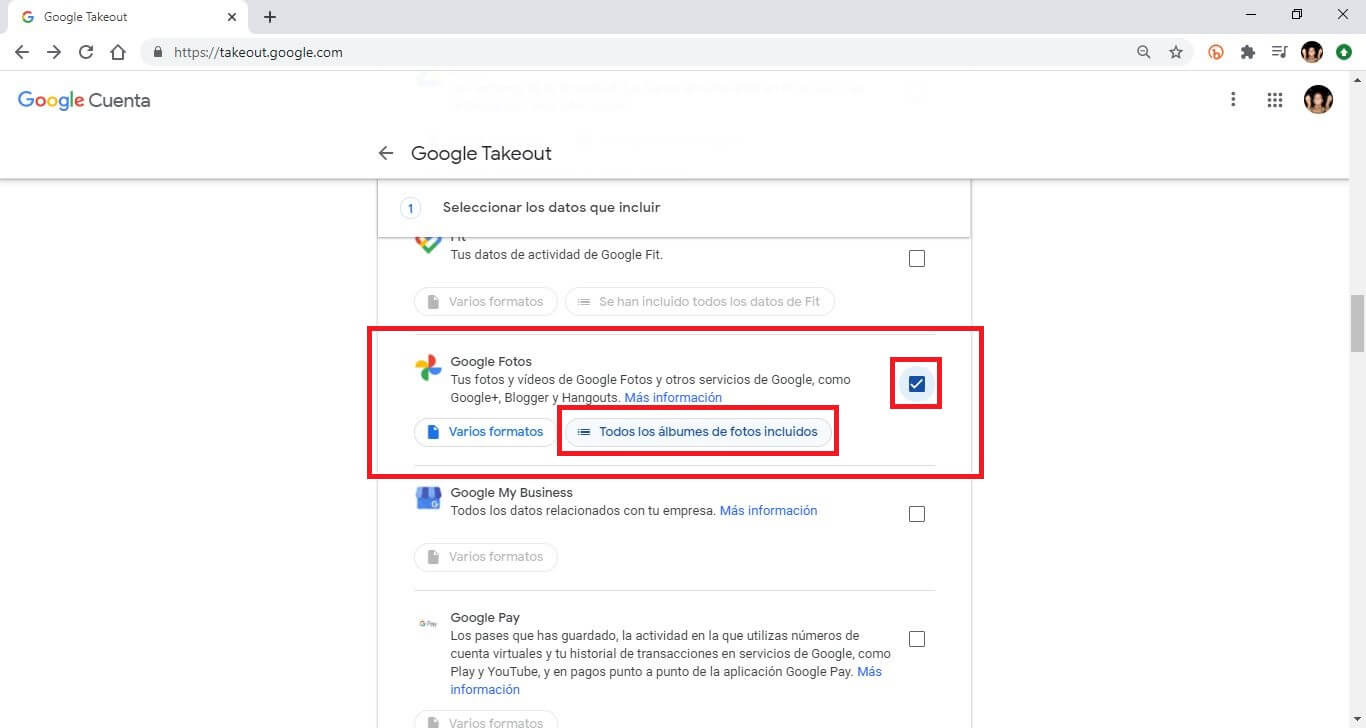Open the media control playlist icon
The image size is (1366, 728).
point(1279,52)
